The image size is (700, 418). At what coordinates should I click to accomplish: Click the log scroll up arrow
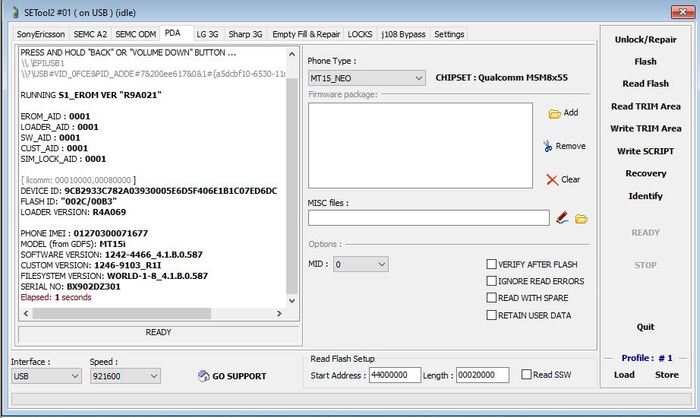(x=292, y=54)
